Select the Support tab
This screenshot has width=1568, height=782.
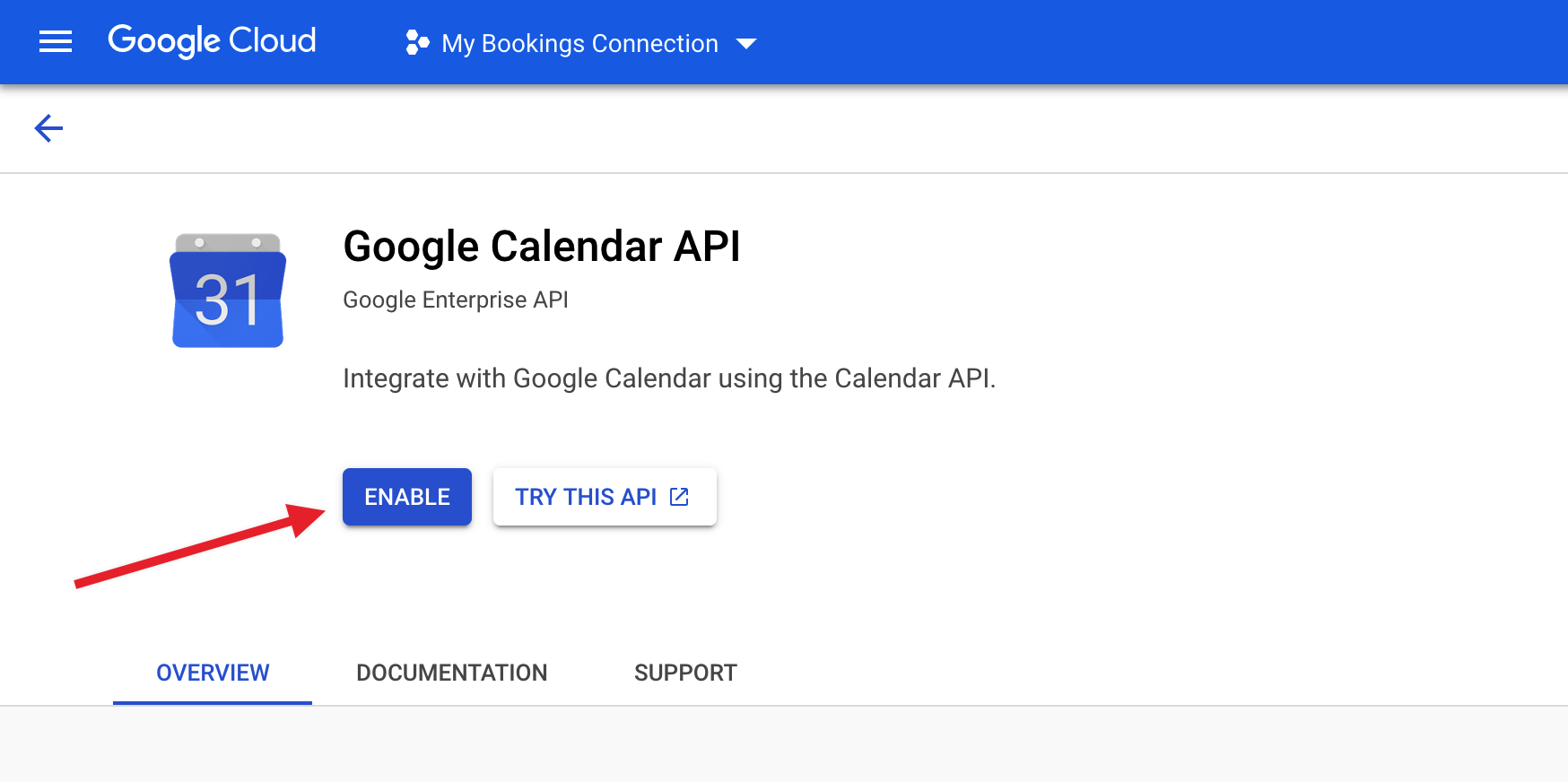(x=685, y=673)
